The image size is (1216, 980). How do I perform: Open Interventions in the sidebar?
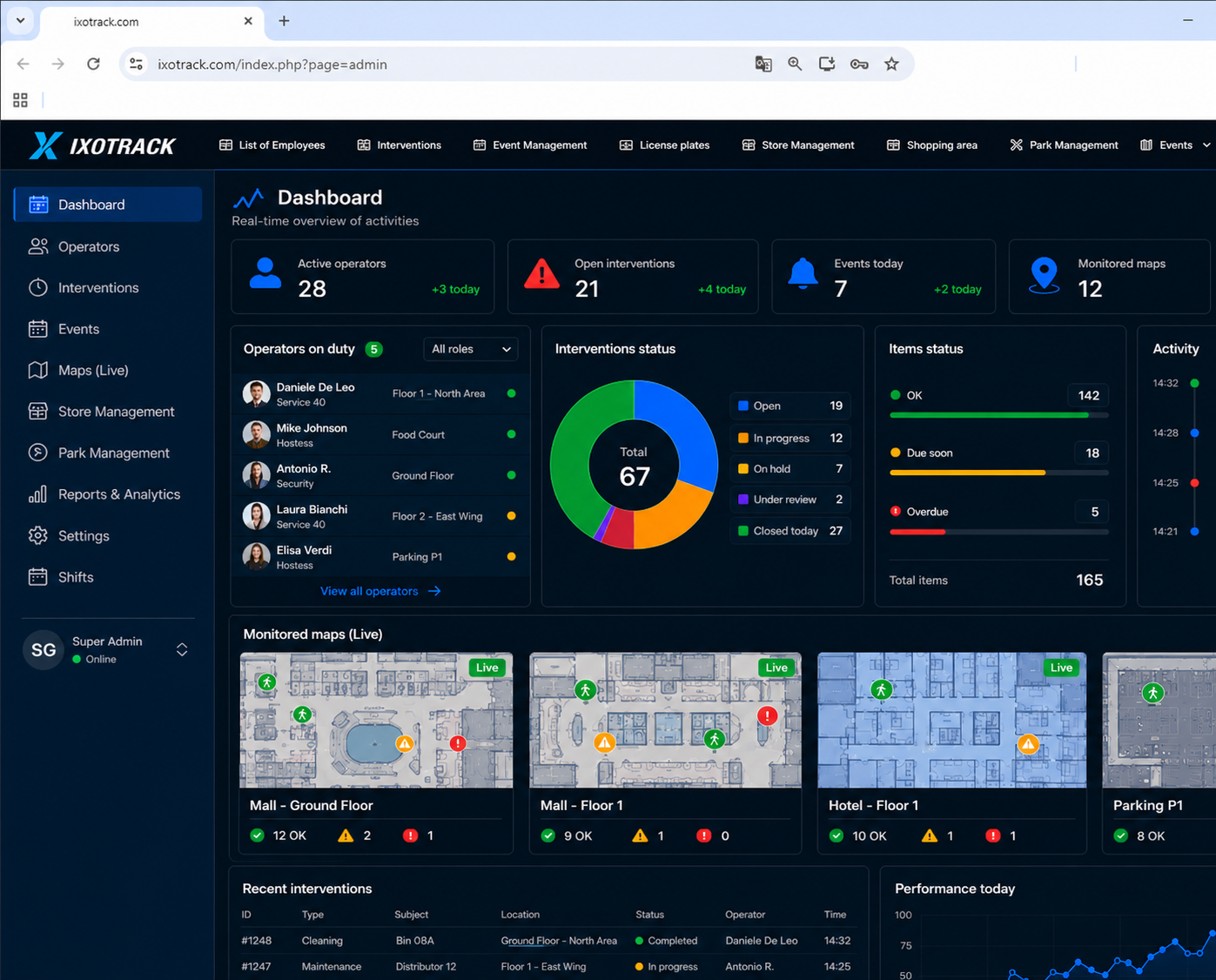[x=108, y=288]
